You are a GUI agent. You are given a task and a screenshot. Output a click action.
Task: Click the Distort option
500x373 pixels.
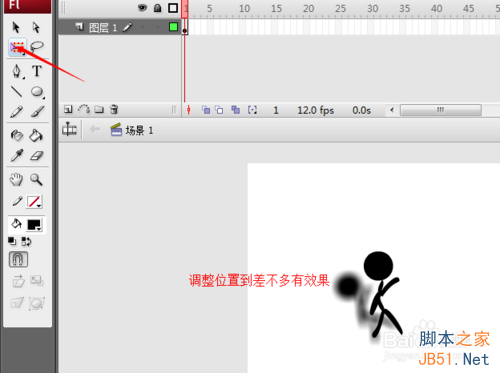17,303
